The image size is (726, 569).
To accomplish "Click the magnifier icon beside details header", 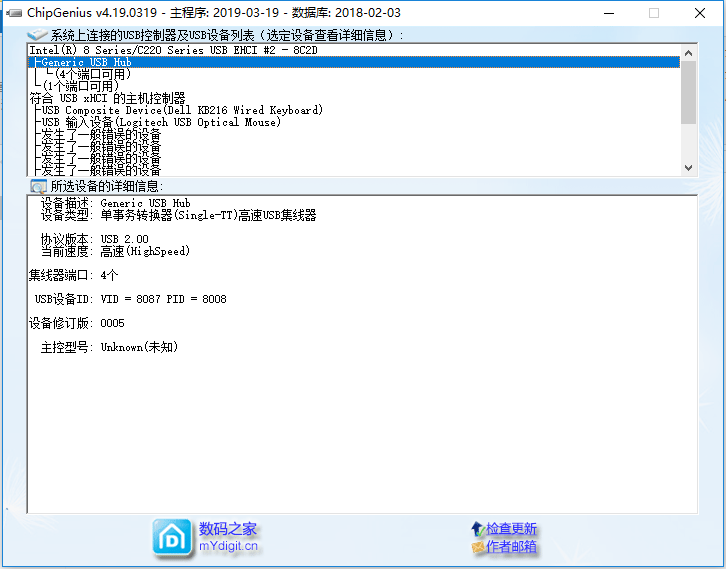I will [38, 186].
